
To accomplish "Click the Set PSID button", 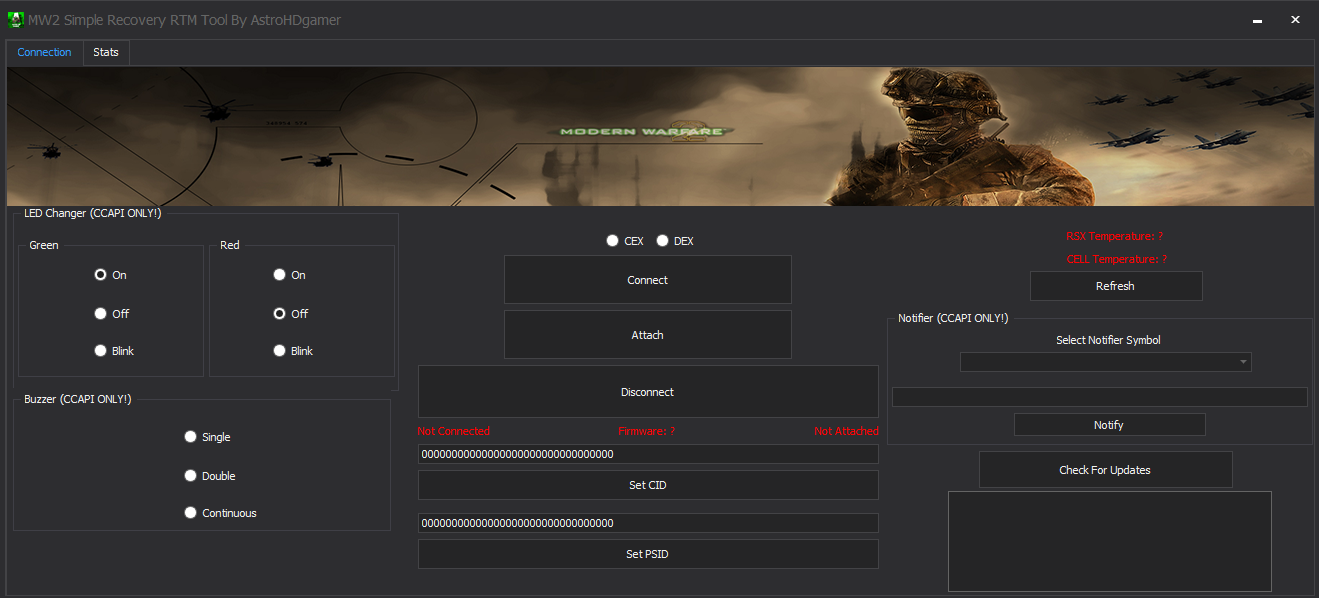I will [648, 554].
